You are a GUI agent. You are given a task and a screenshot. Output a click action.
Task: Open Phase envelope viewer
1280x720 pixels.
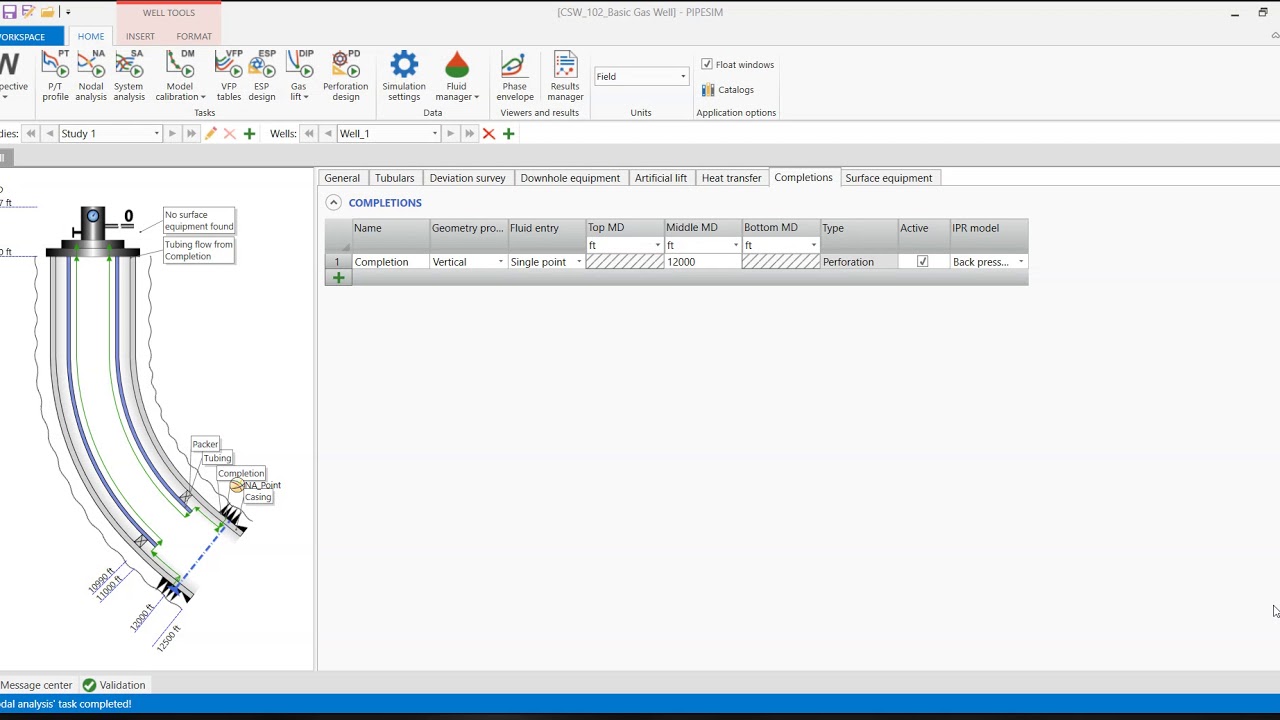coord(515,76)
